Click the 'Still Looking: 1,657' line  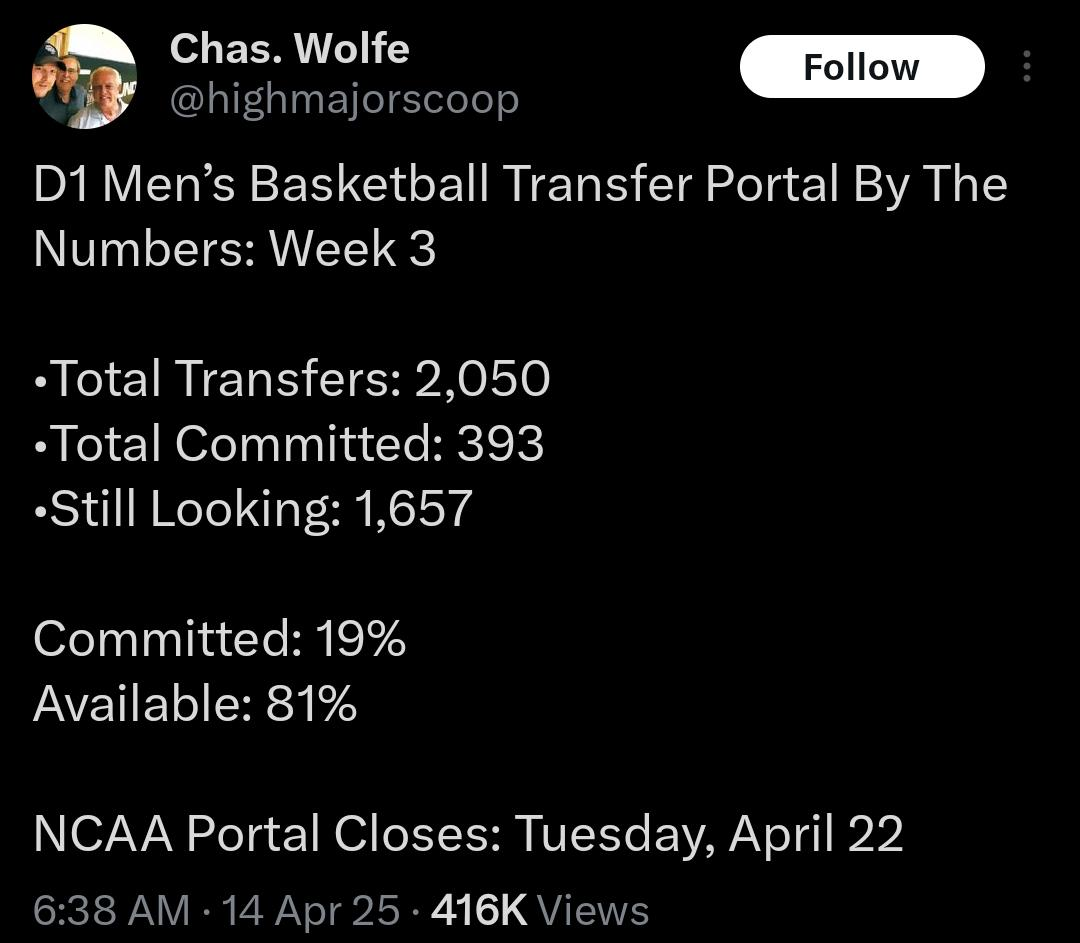[x=253, y=508]
